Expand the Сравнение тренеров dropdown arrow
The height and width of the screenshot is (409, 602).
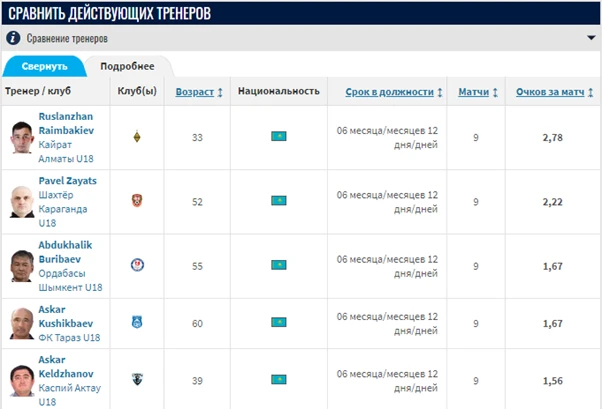[590, 38]
